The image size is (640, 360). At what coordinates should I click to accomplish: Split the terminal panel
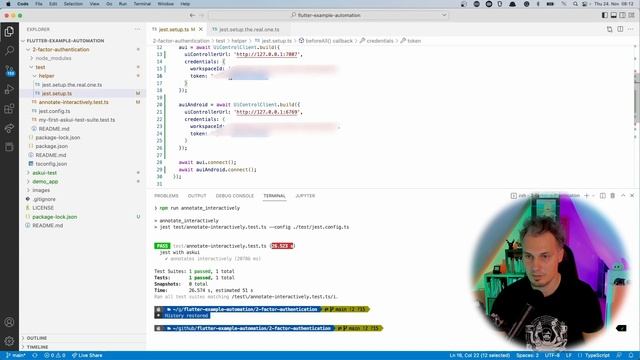point(602,196)
